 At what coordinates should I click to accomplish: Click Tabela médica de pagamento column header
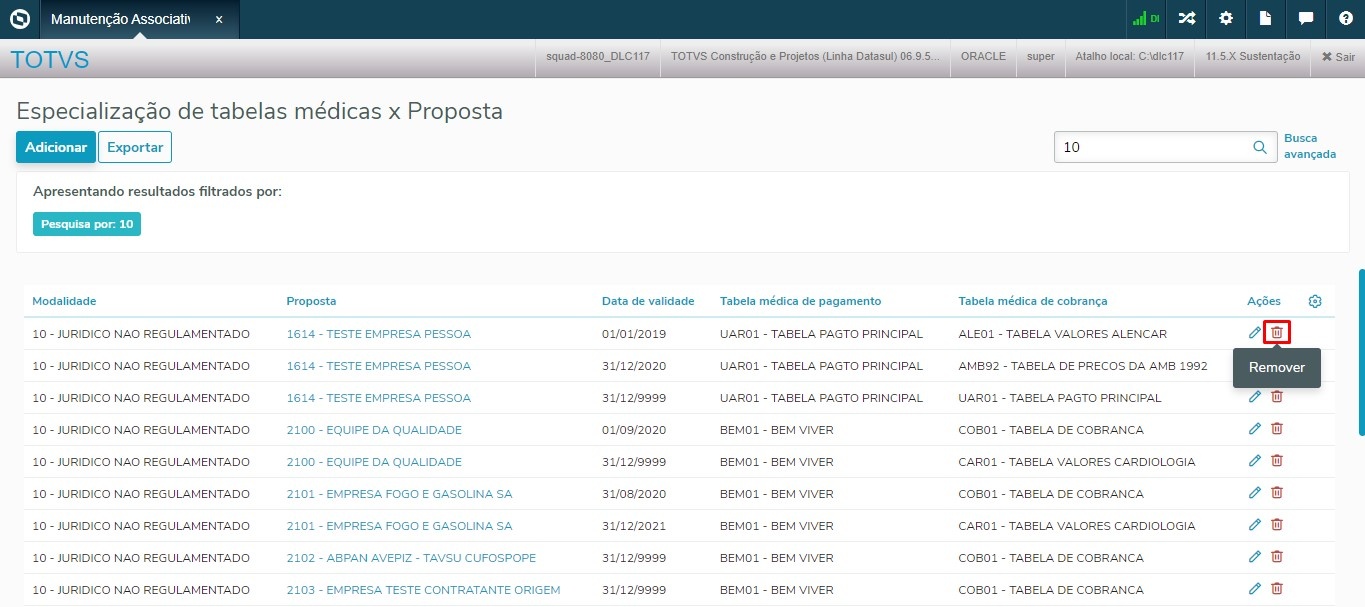point(800,301)
